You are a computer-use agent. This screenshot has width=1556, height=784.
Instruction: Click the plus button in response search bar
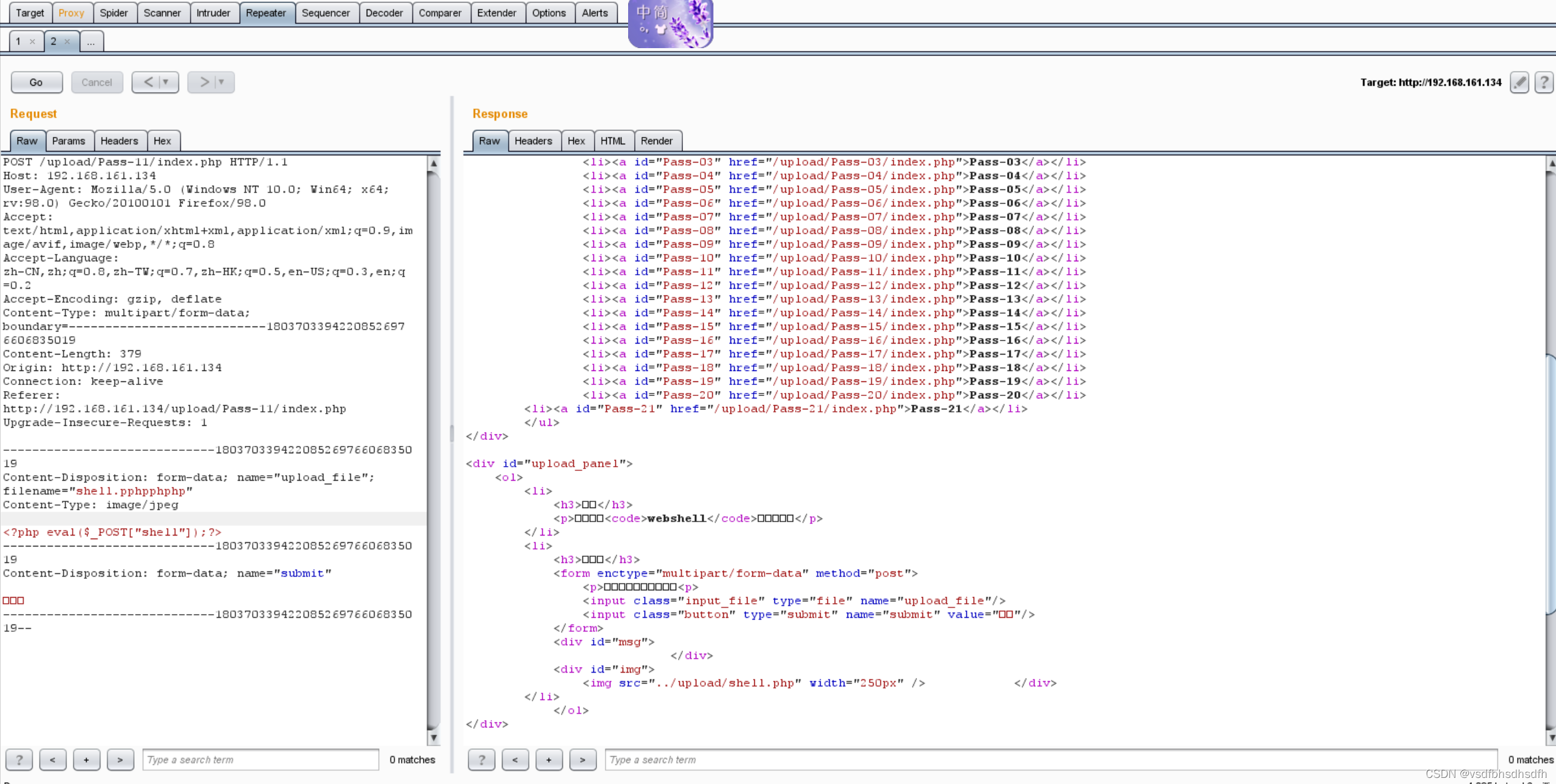coord(548,760)
